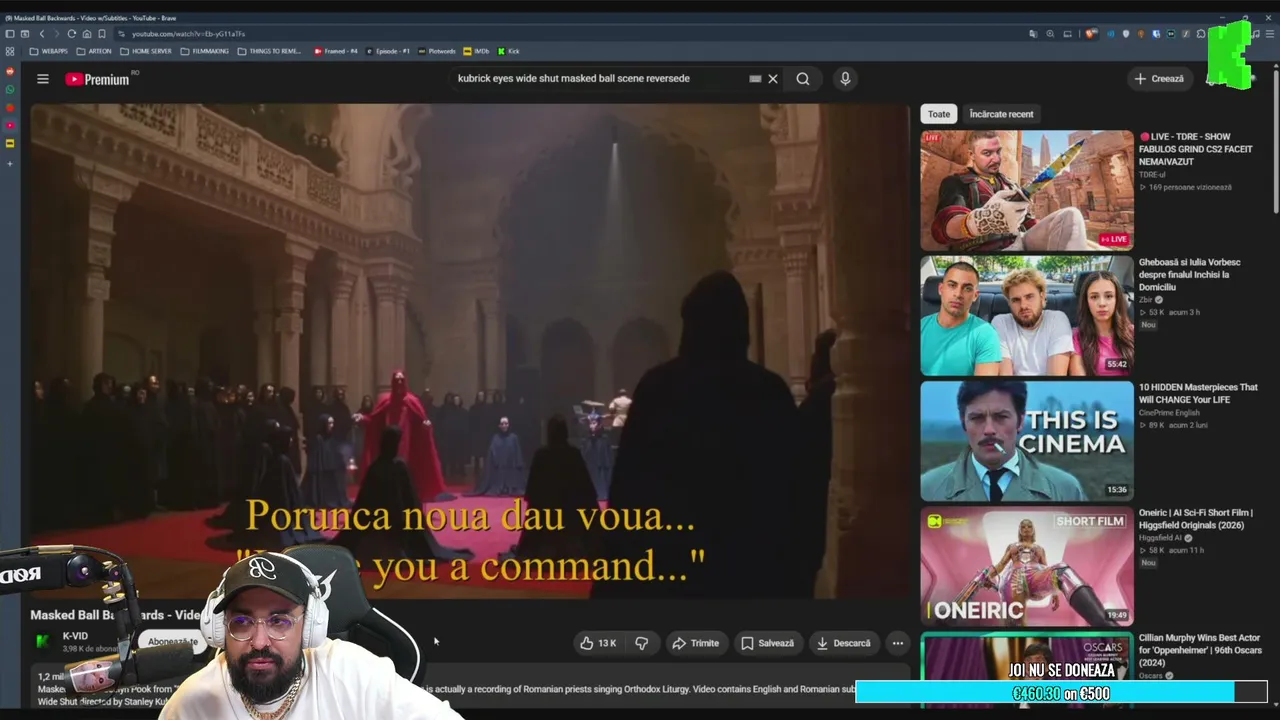The width and height of the screenshot is (1280, 720).
Task: Open the K-VID channel name
Action: [x=75, y=636]
